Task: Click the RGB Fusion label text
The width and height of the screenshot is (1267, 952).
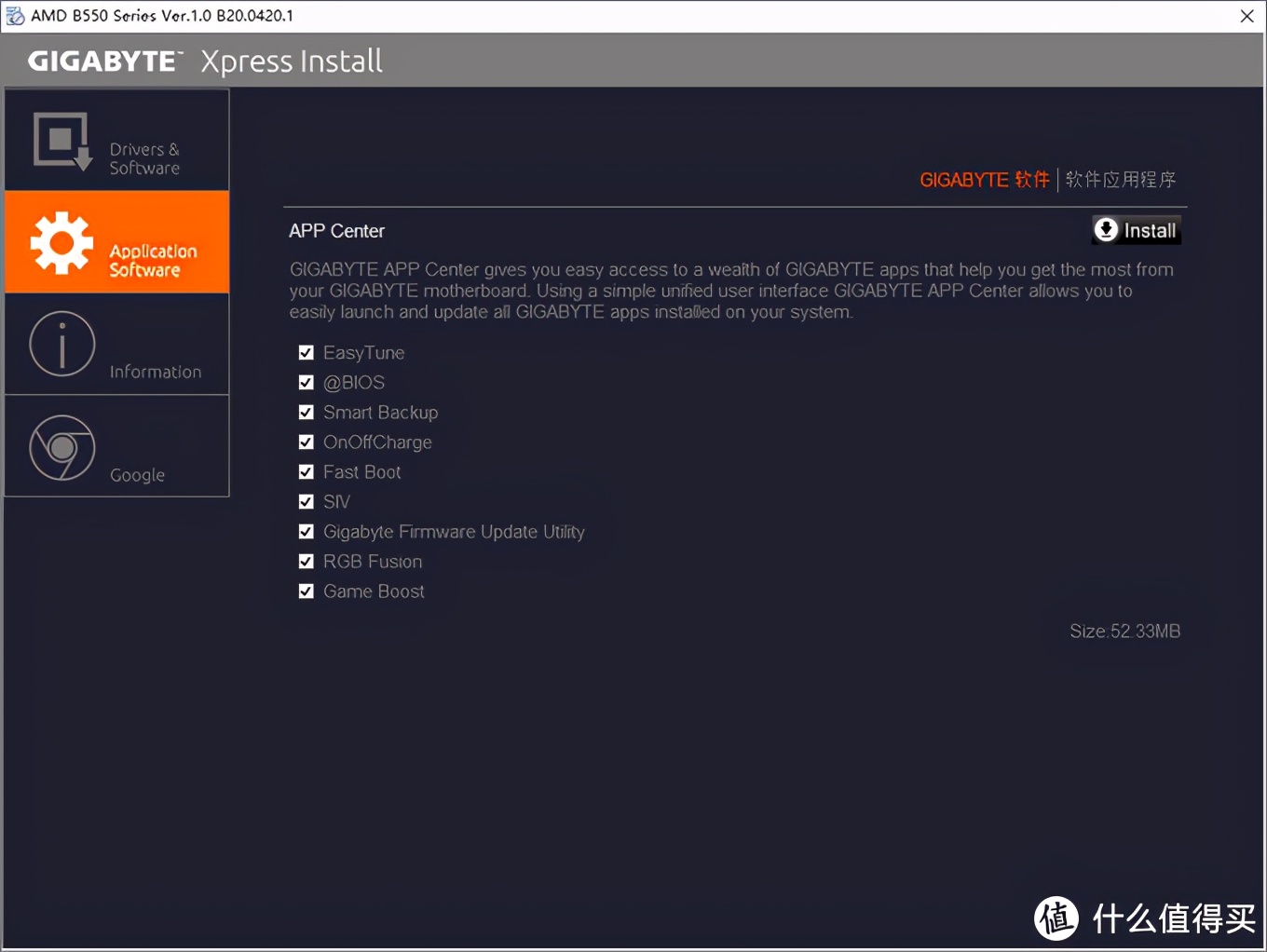Action: click(x=373, y=562)
